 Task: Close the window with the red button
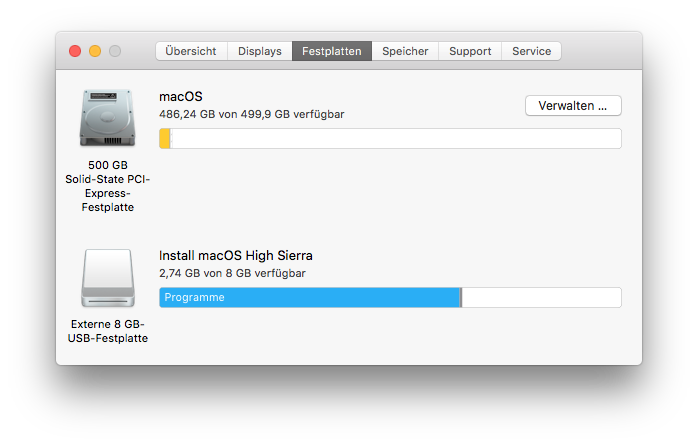[x=75, y=51]
